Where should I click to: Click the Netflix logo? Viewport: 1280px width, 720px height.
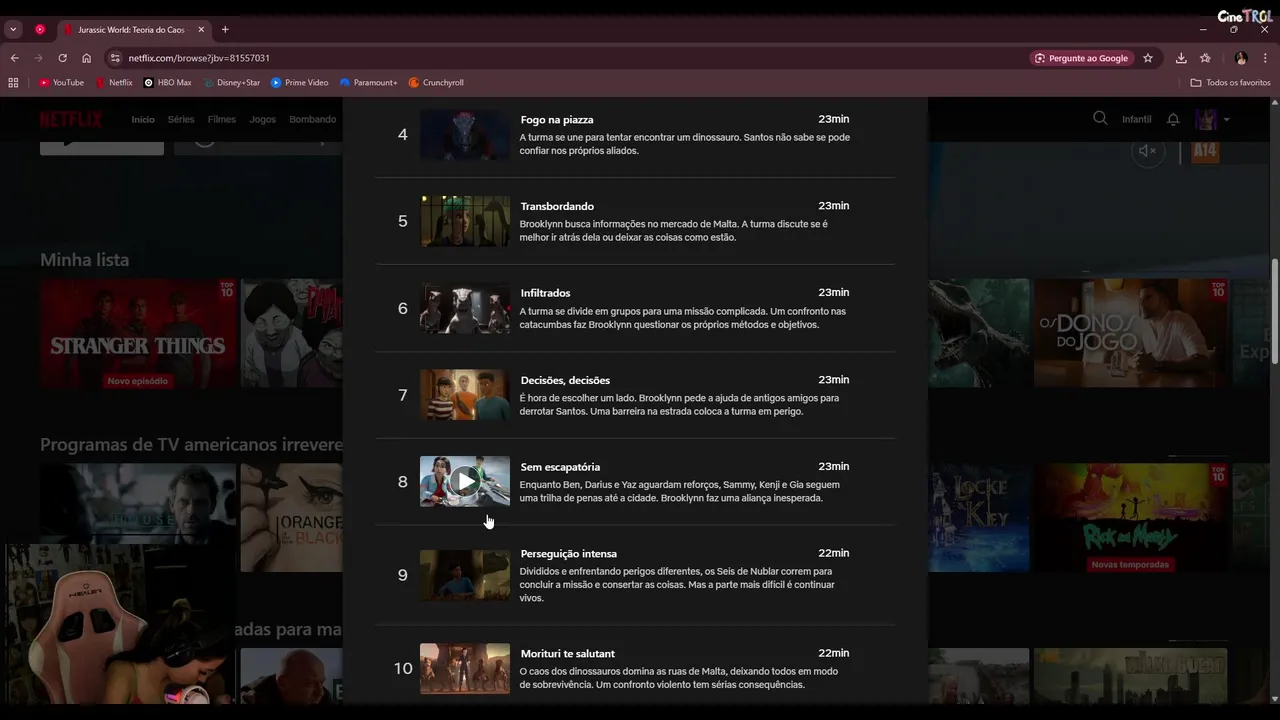tap(71, 119)
